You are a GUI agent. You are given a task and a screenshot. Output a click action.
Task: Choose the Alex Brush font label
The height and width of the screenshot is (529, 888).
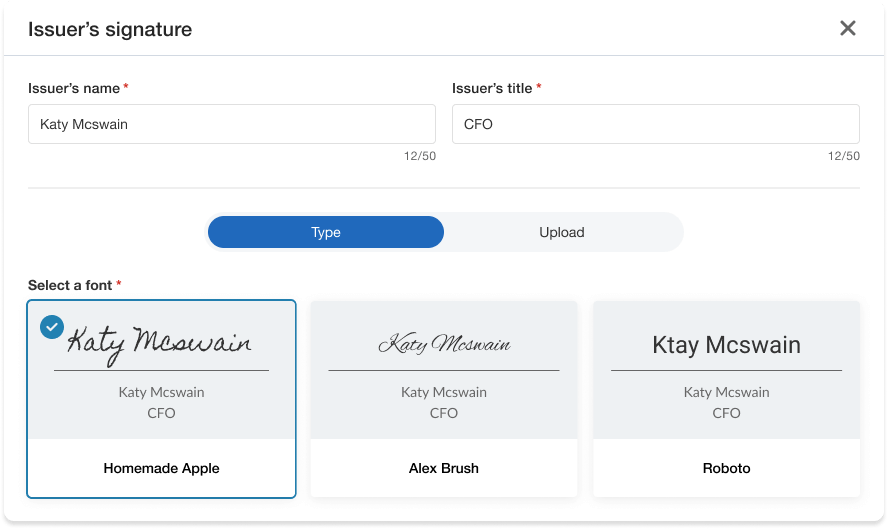(444, 468)
